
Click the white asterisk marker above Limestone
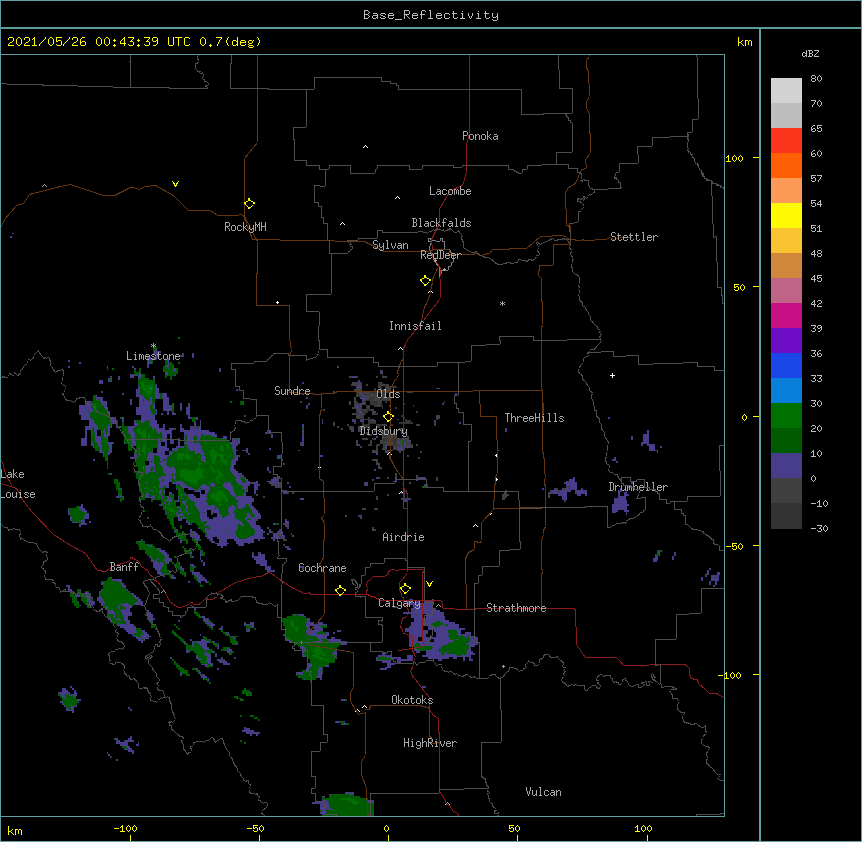click(x=153, y=346)
